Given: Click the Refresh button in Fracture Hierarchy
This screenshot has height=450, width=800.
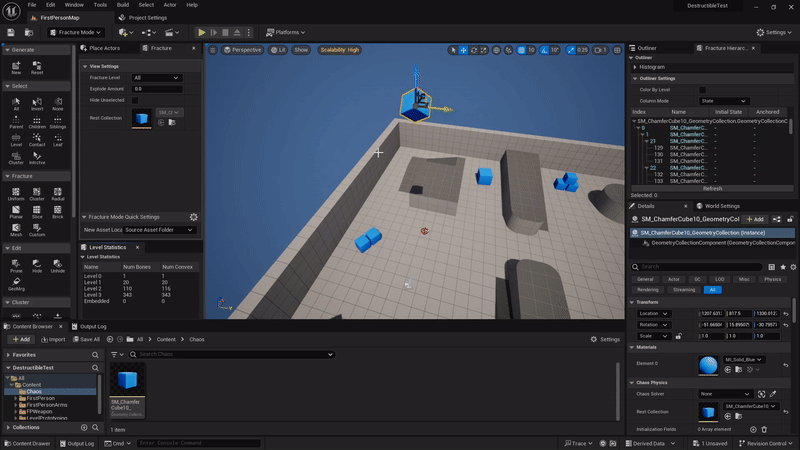Looking at the screenshot, I should 712,189.
